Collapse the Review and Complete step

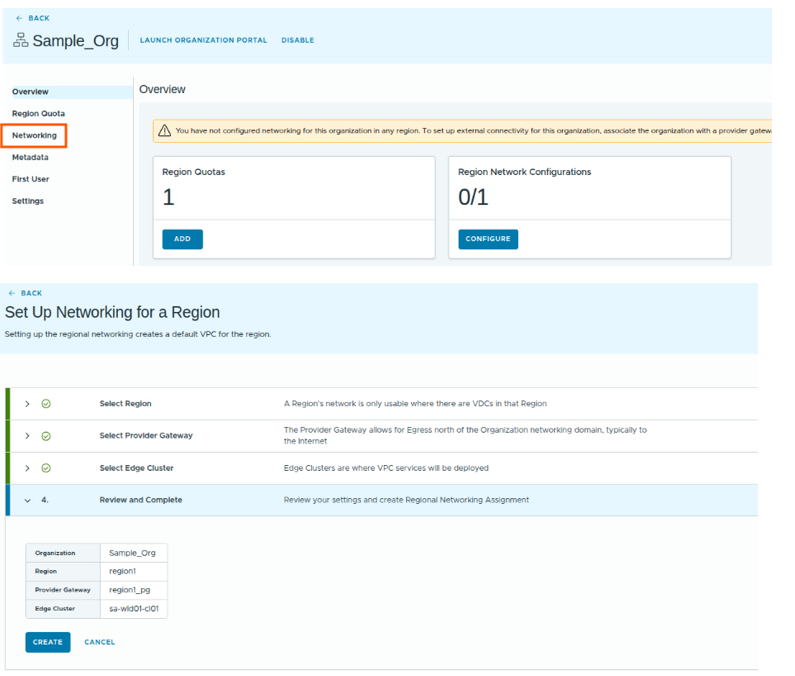tap(27, 500)
